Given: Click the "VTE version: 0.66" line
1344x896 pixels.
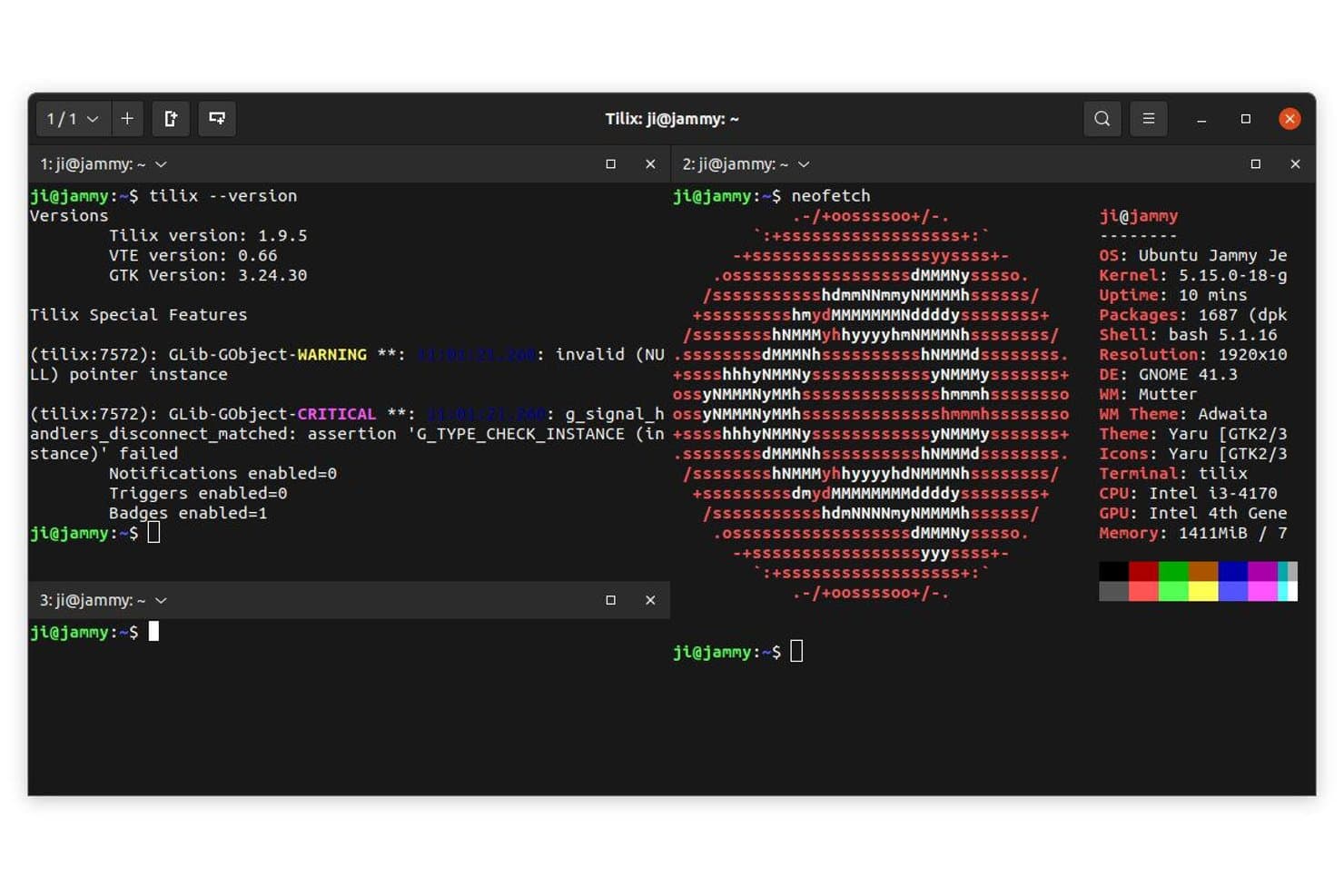Looking at the screenshot, I should pyautogui.click(x=193, y=256).
